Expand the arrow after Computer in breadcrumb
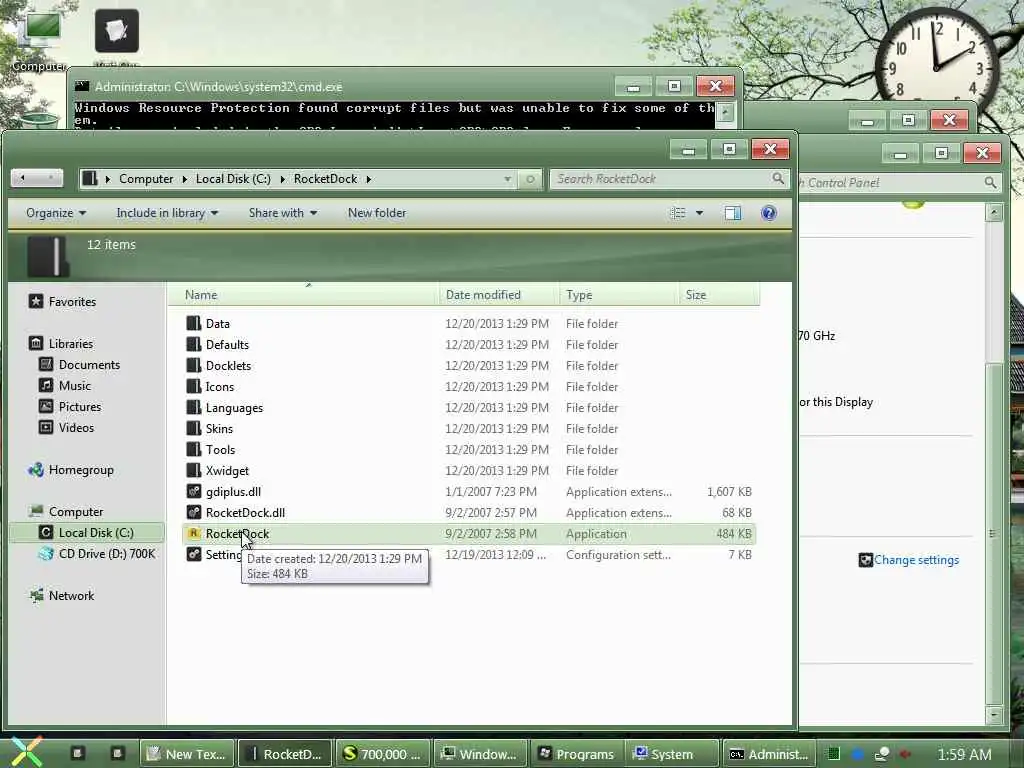The image size is (1024, 768). pos(185,179)
